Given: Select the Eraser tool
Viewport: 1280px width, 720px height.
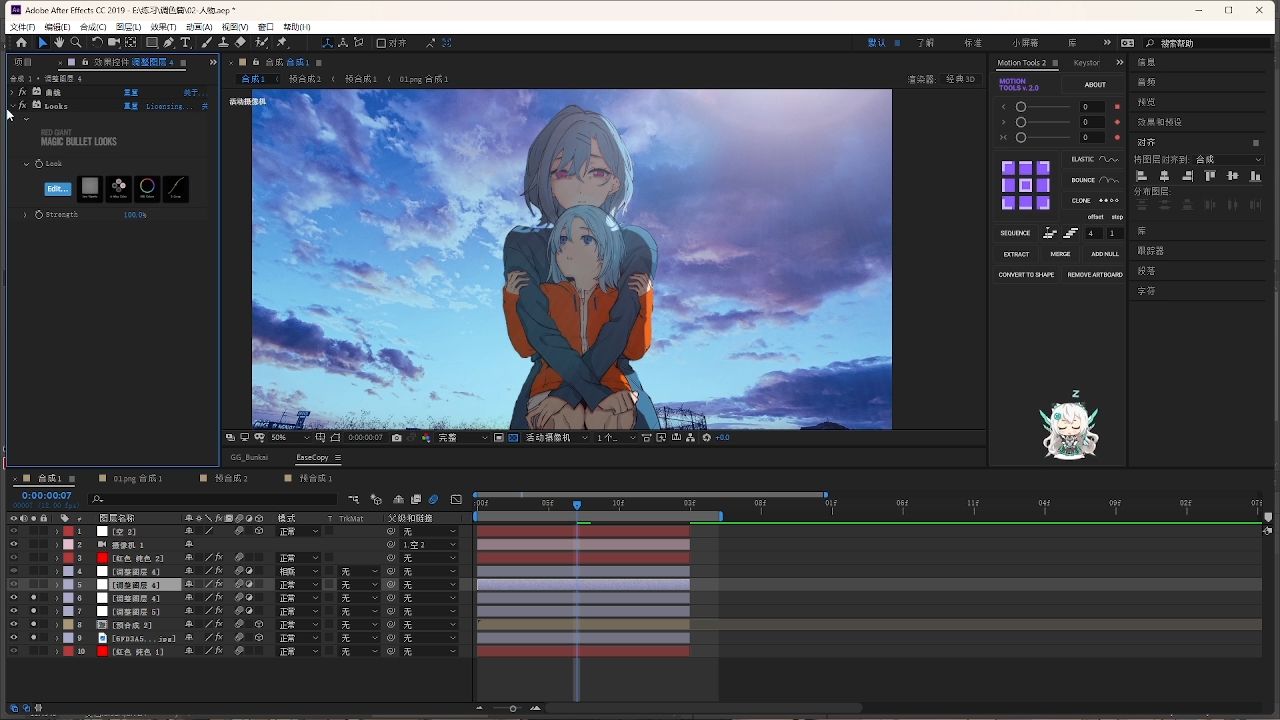Looking at the screenshot, I should coord(240,43).
